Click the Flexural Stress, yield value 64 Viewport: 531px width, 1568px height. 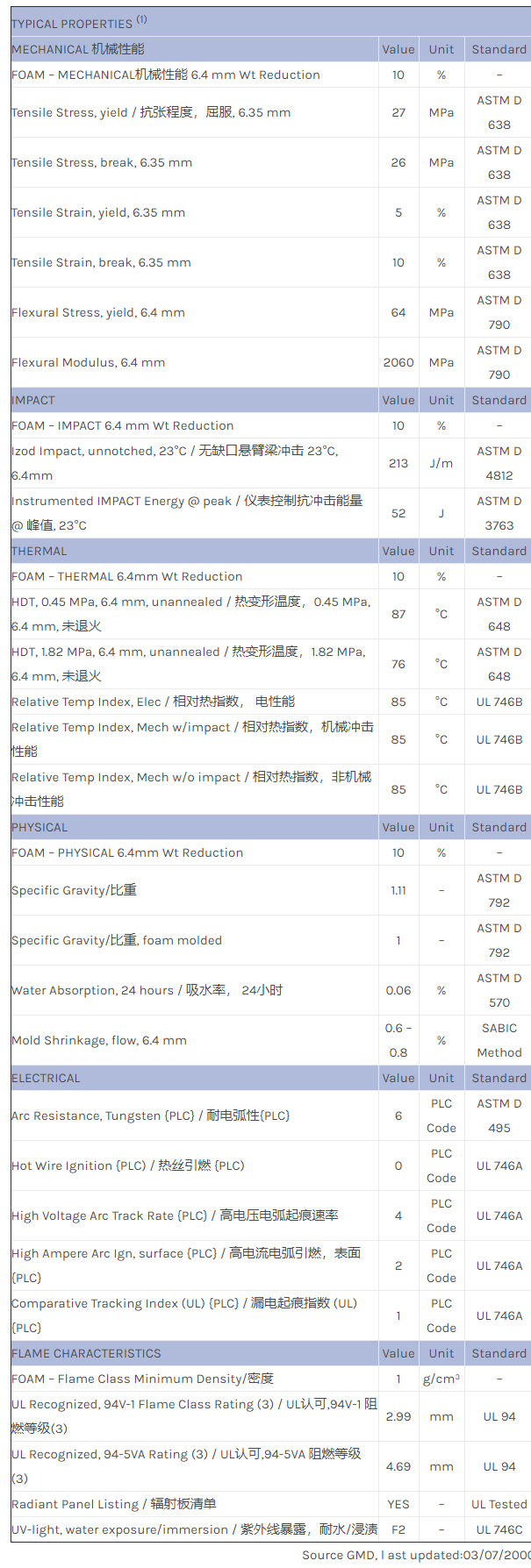pos(398,312)
